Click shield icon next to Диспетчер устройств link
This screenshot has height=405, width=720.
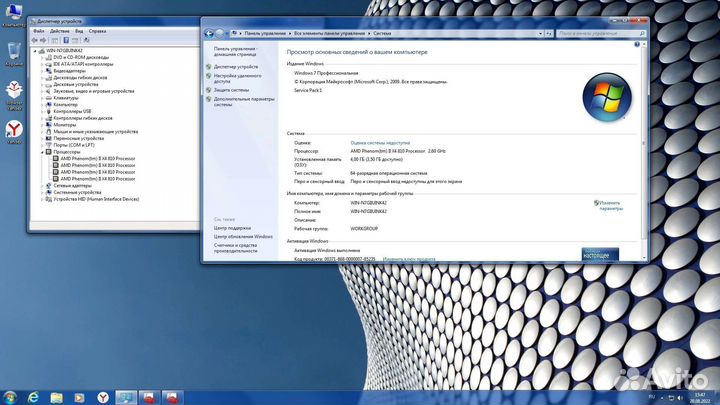[208, 67]
